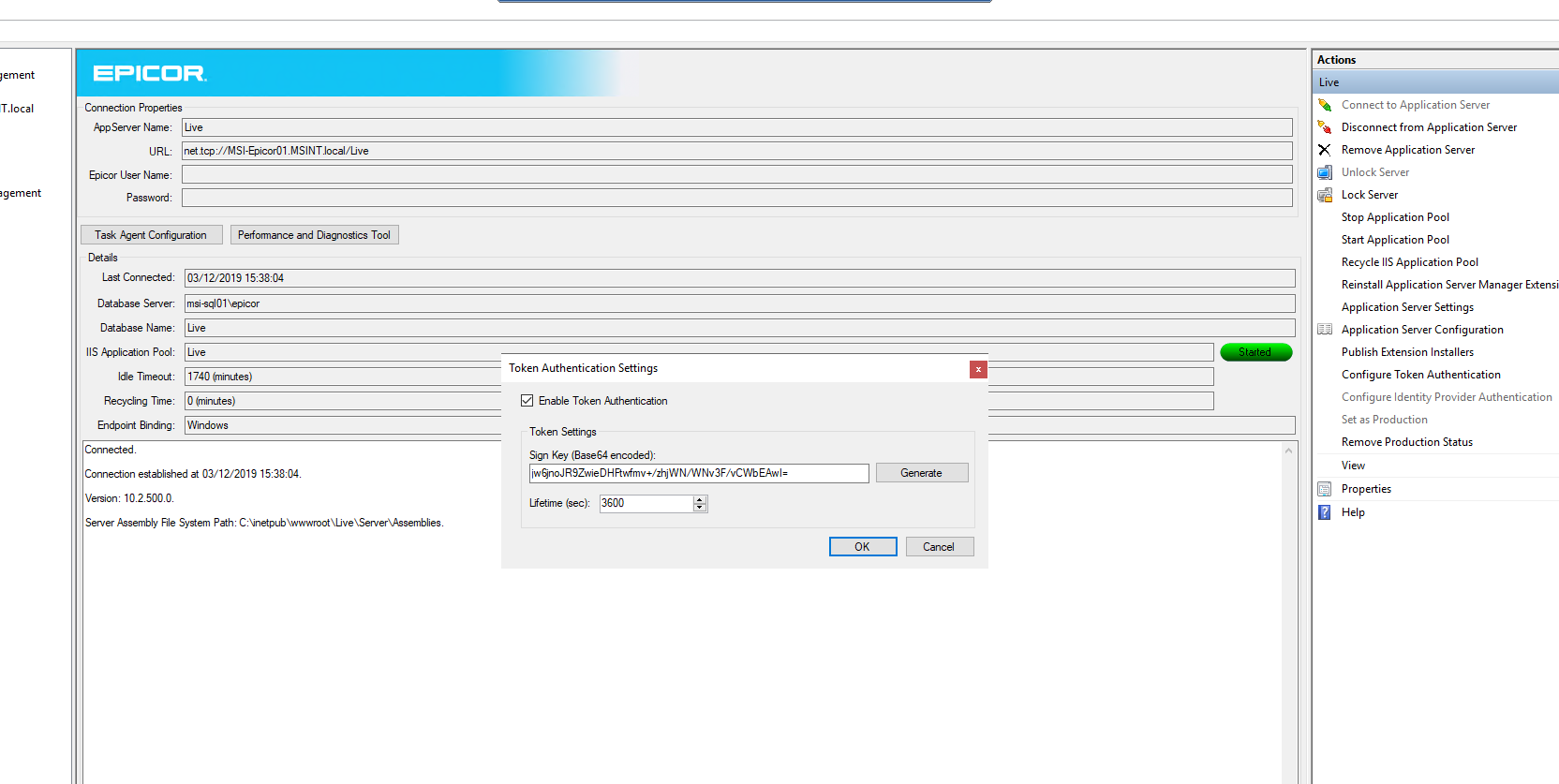1559x784 pixels.
Task: Confirm token settings with OK
Action: coord(863,547)
